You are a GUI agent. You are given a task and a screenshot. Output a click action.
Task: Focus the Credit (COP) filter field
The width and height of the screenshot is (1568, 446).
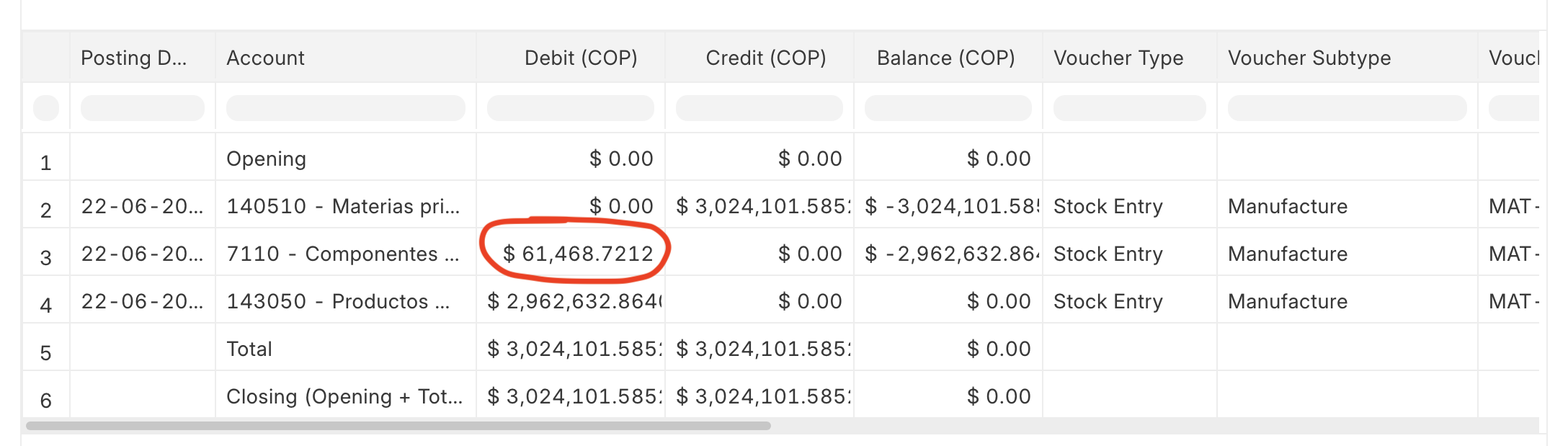[x=759, y=108]
